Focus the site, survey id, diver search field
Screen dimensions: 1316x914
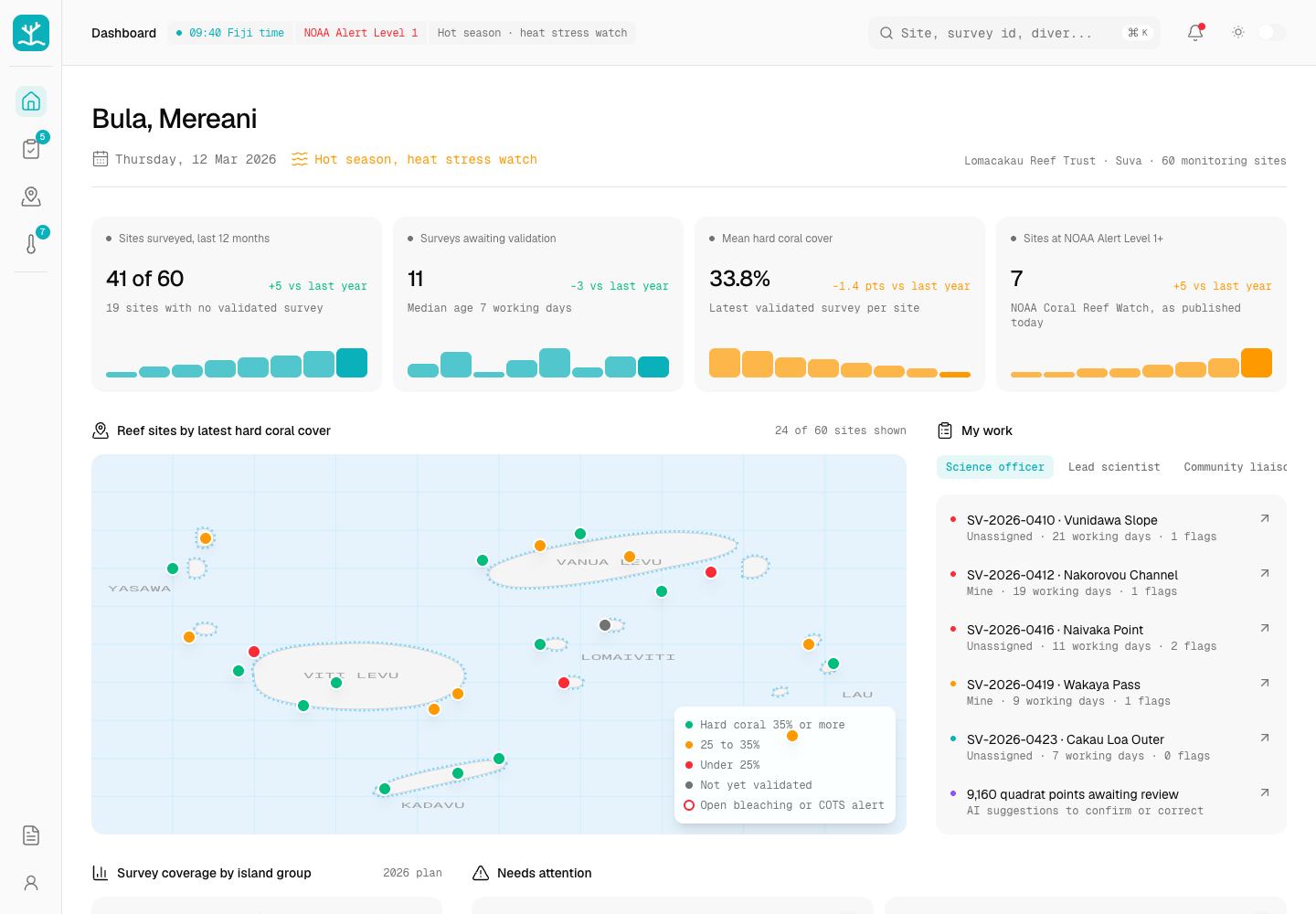coord(1014,33)
